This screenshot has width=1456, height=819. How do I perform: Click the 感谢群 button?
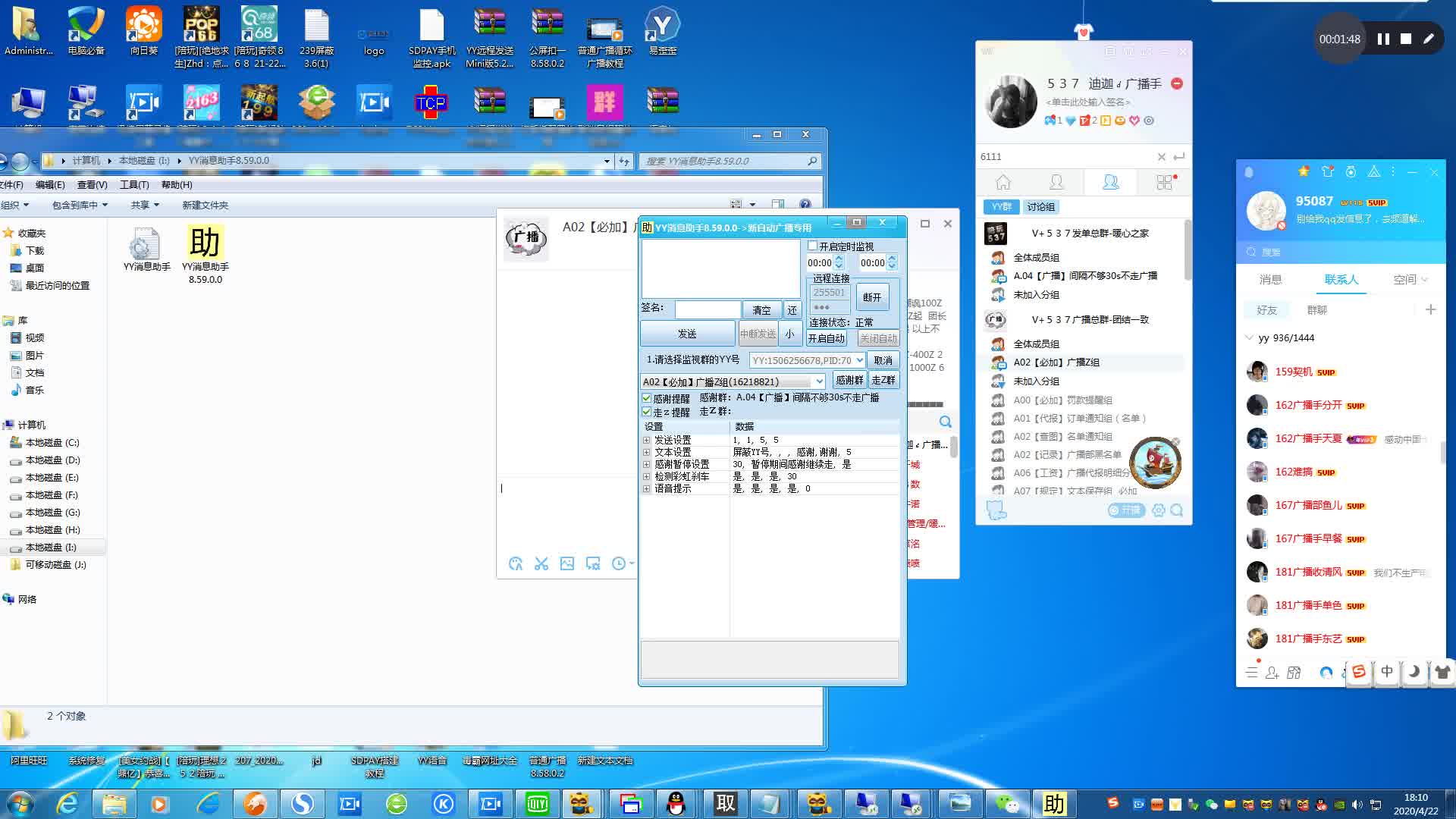849,380
